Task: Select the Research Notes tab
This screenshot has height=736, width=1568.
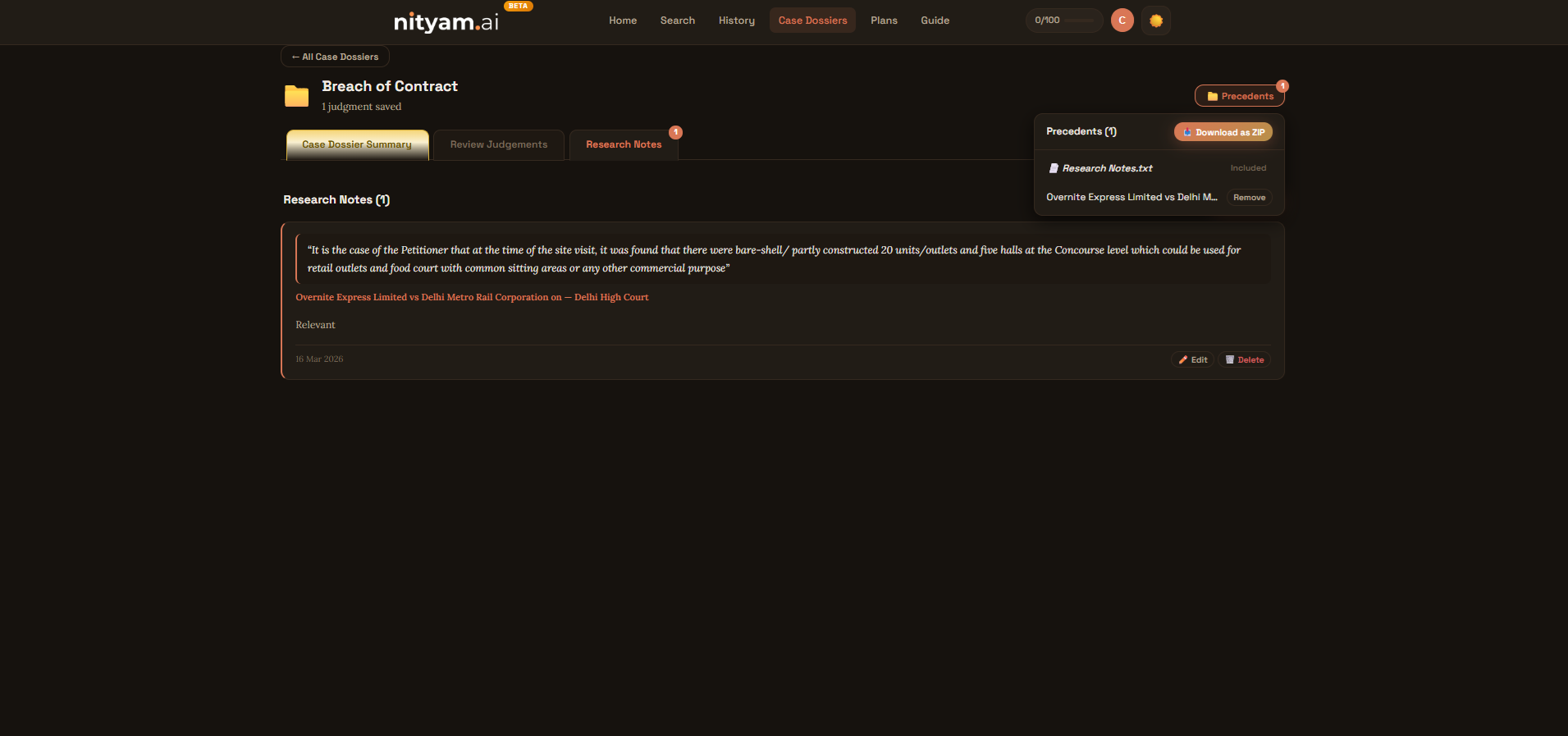Action: coord(624,144)
